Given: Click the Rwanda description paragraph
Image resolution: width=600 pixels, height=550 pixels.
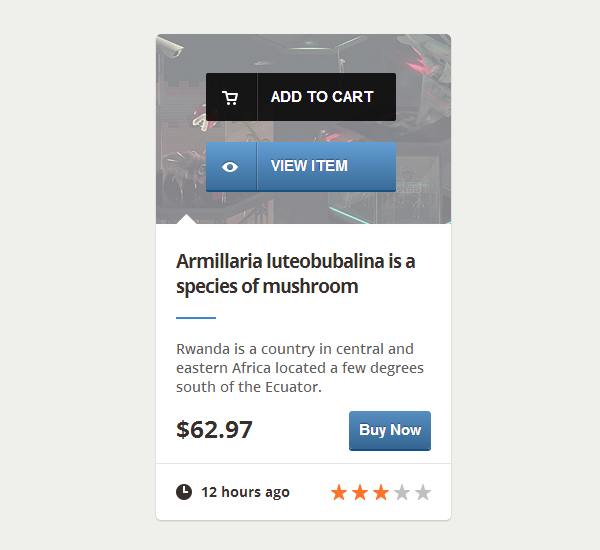Looking at the screenshot, I should tap(300, 368).
